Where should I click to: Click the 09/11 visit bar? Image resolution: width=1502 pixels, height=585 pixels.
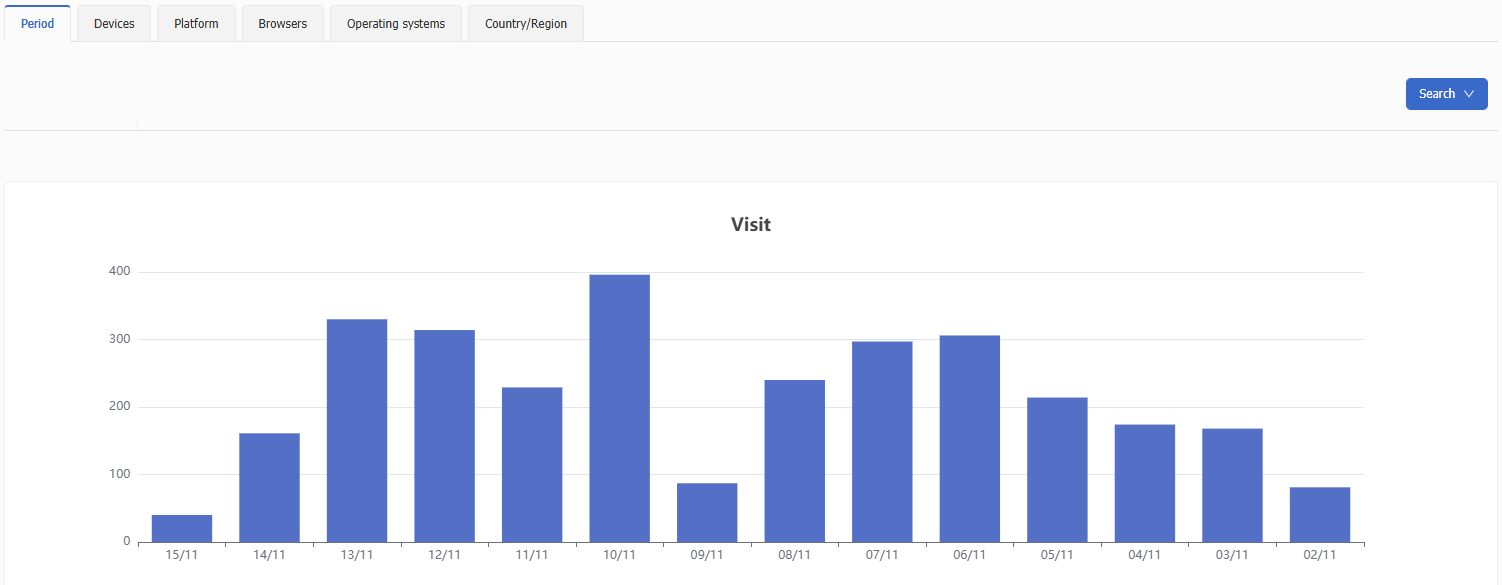pos(707,512)
